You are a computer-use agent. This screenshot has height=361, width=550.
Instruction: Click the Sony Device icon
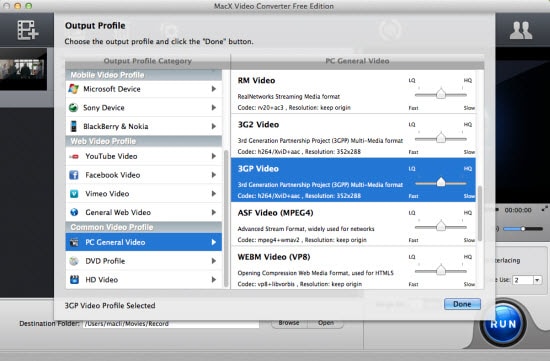(74, 107)
